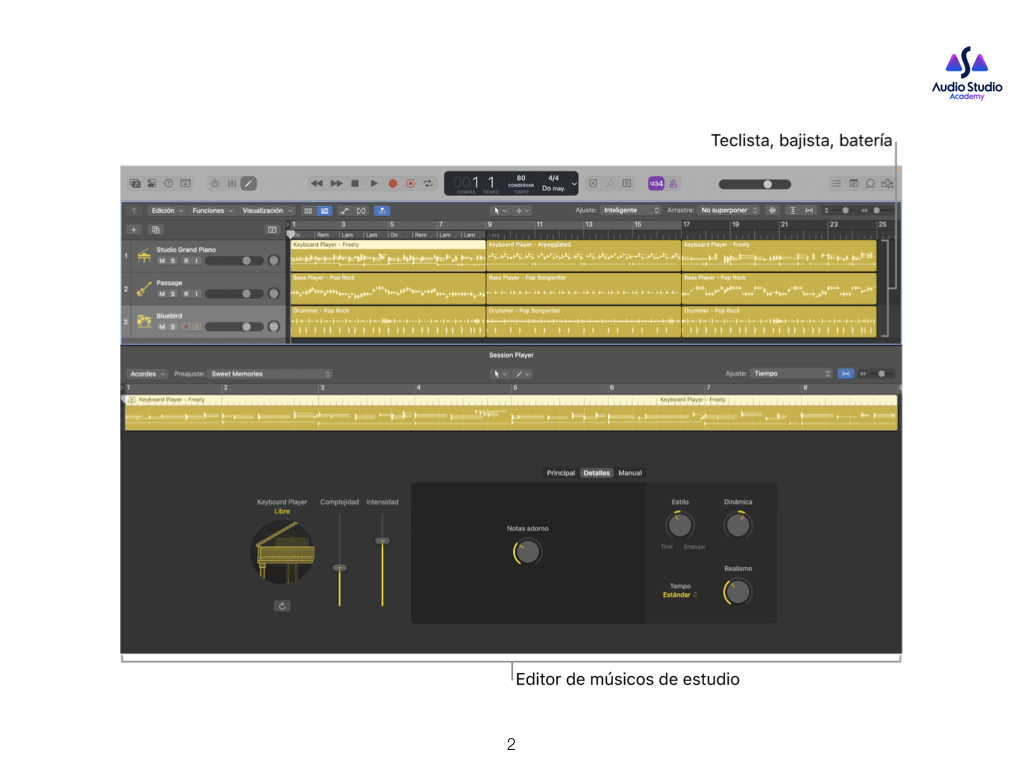
Task: Switch to the Detalles tab
Action: pyautogui.click(x=596, y=473)
